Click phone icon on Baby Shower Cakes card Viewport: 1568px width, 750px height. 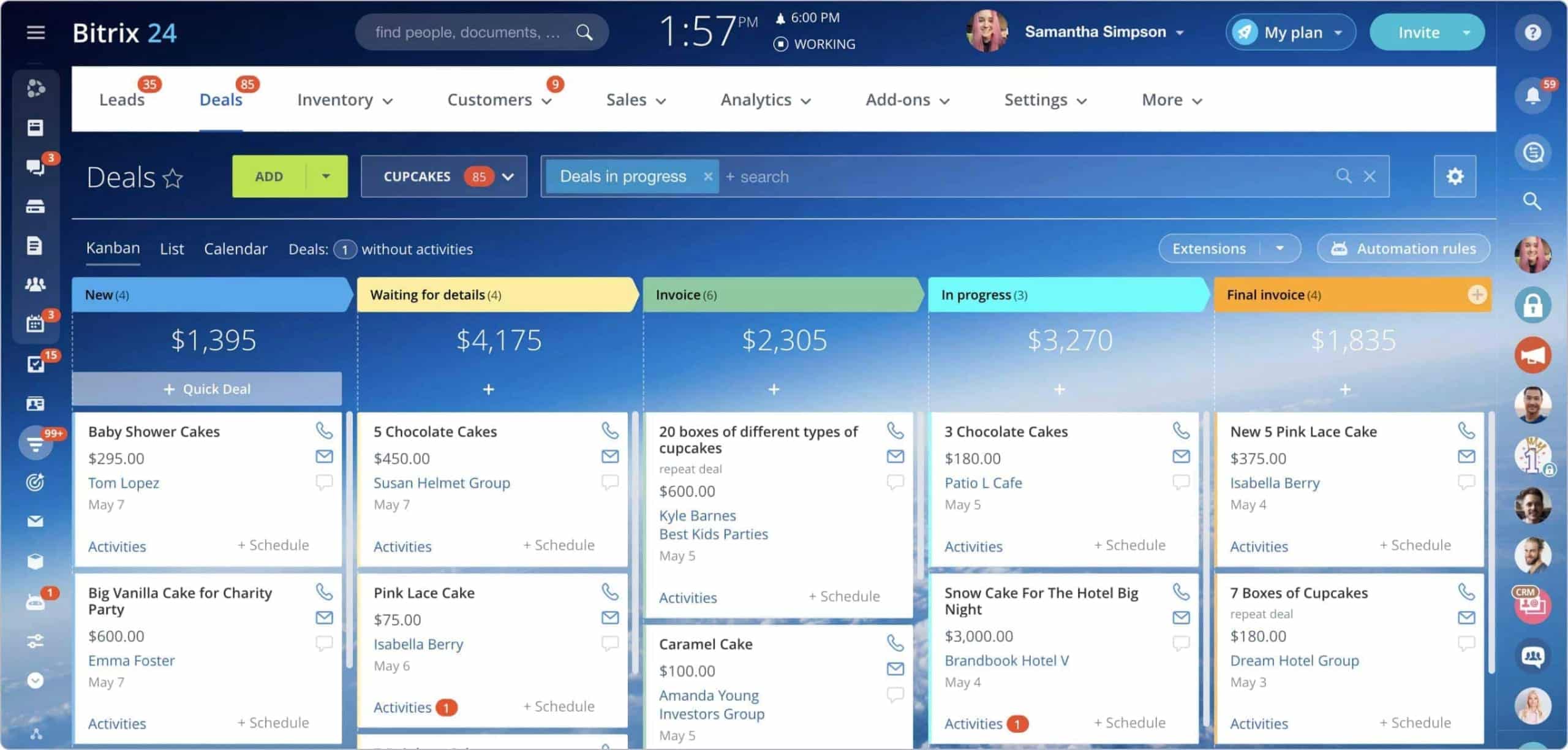click(324, 431)
